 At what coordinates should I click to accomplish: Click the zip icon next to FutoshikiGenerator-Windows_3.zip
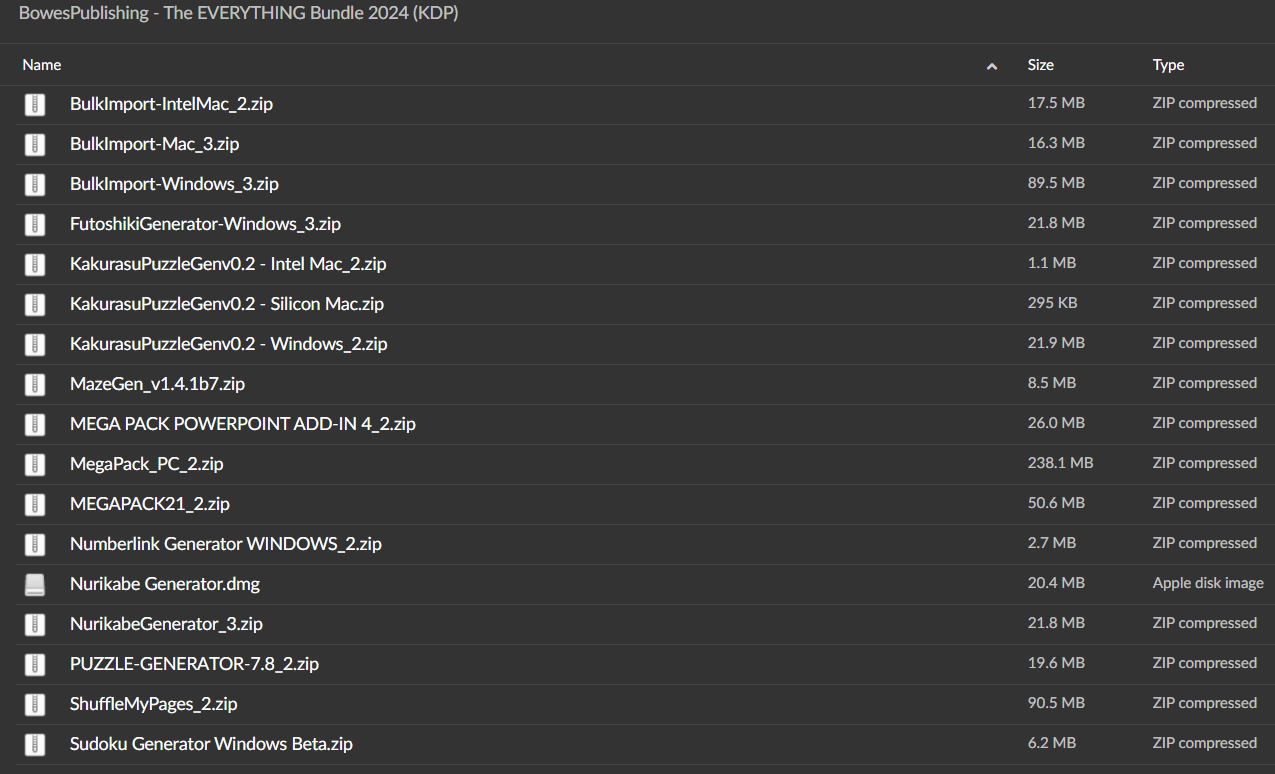click(x=35, y=224)
